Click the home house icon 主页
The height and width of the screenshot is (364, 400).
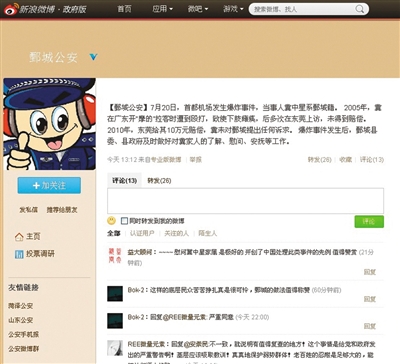coord(19,237)
